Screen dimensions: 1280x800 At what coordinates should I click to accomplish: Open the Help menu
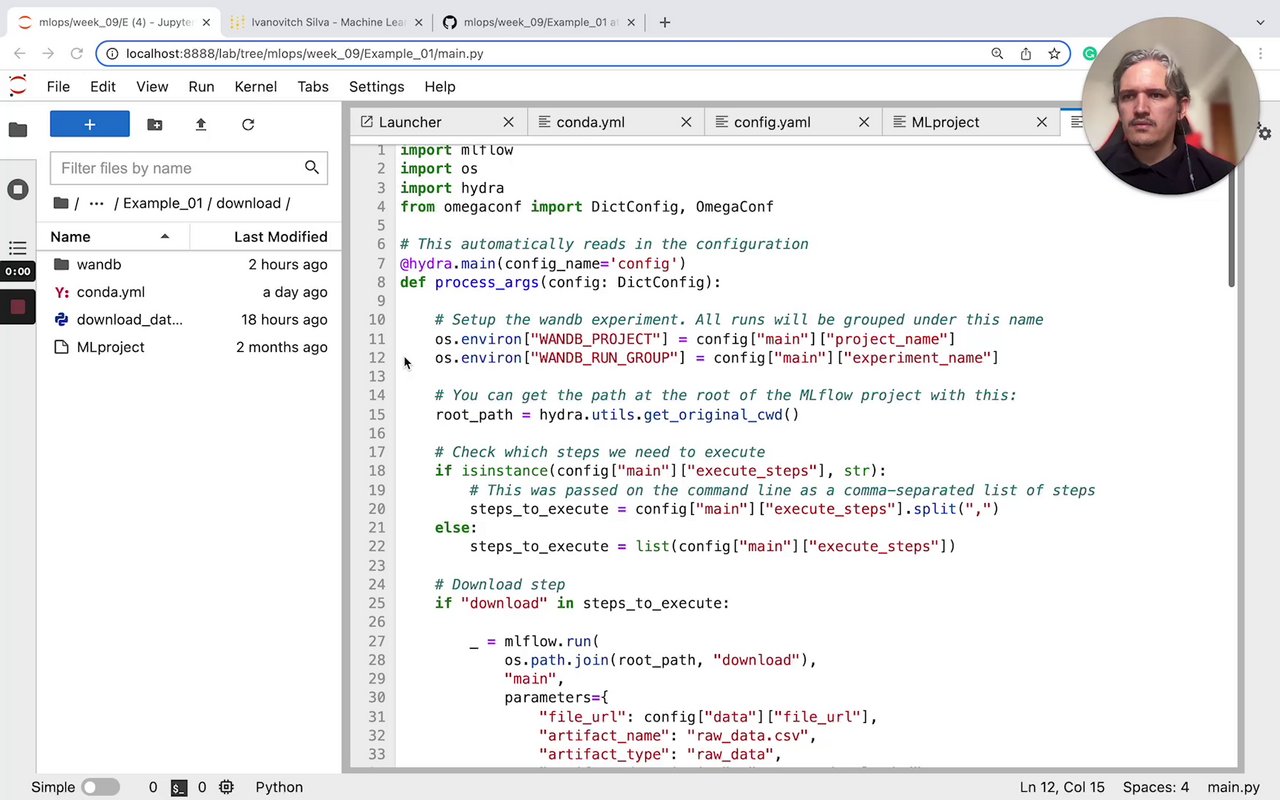click(x=440, y=87)
